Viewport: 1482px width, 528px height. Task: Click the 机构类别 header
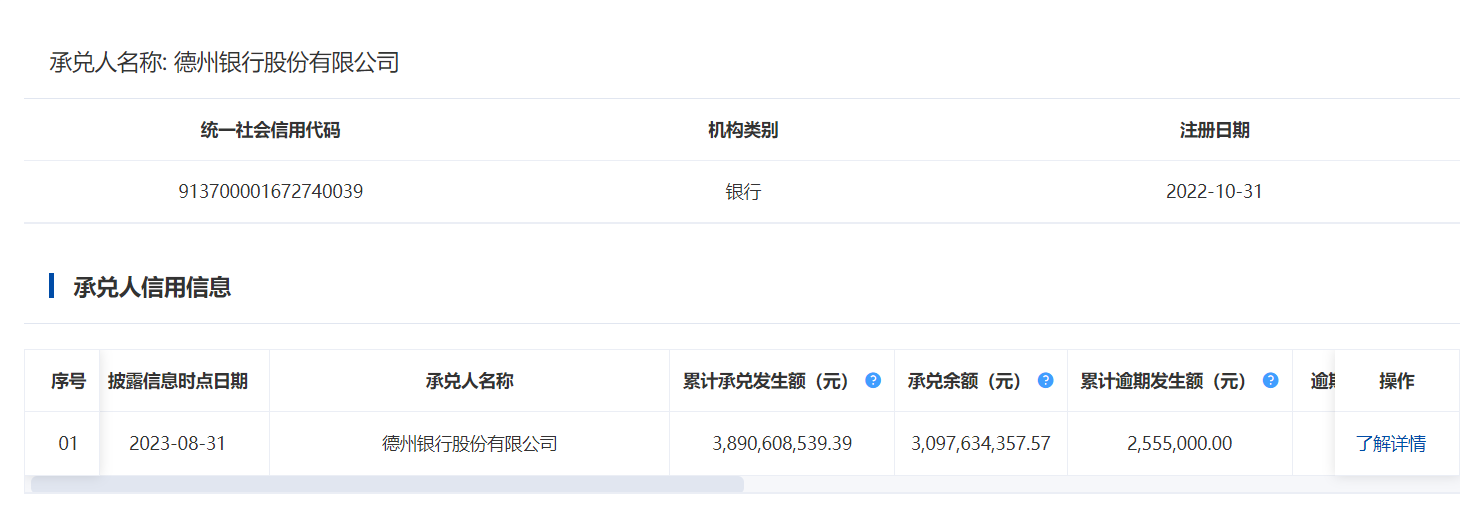(743, 130)
